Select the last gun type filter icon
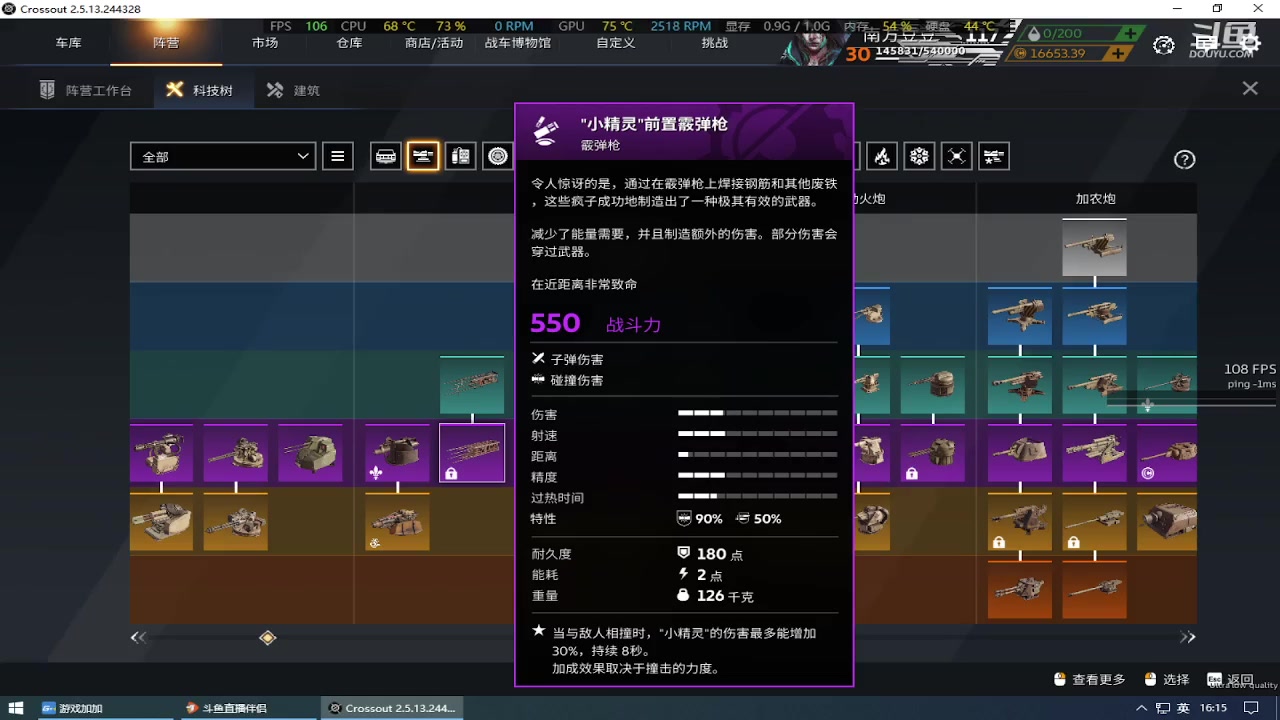The height and width of the screenshot is (720, 1280). point(994,156)
